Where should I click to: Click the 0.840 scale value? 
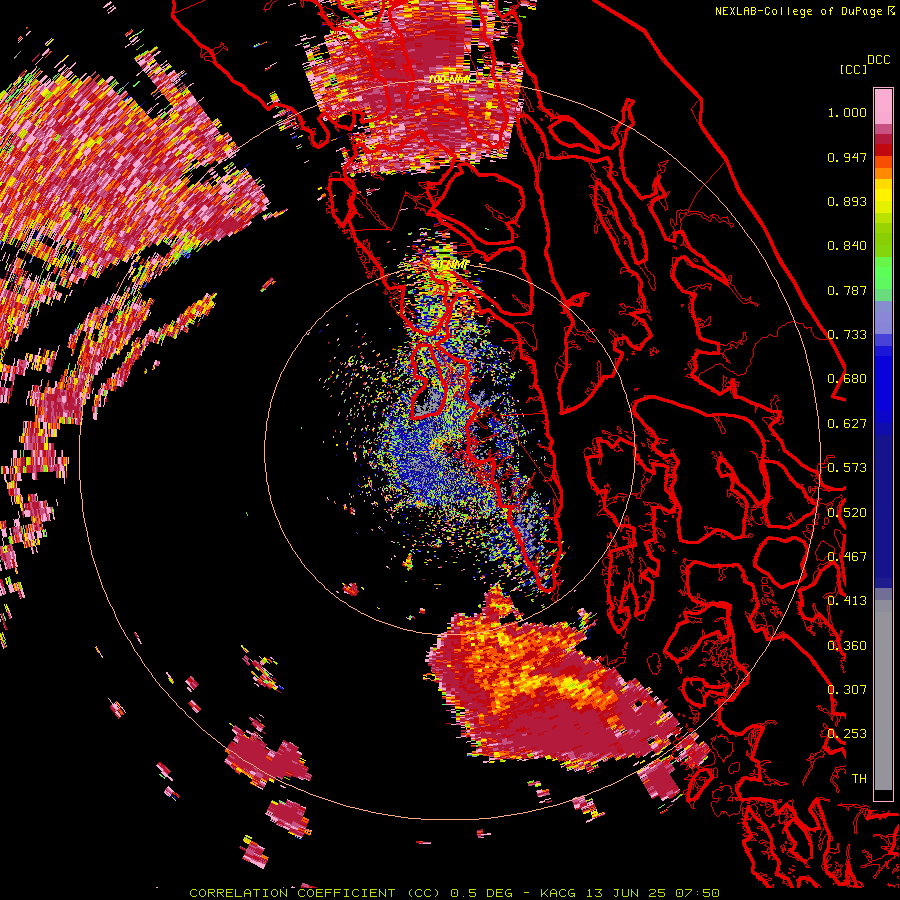(847, 246)
